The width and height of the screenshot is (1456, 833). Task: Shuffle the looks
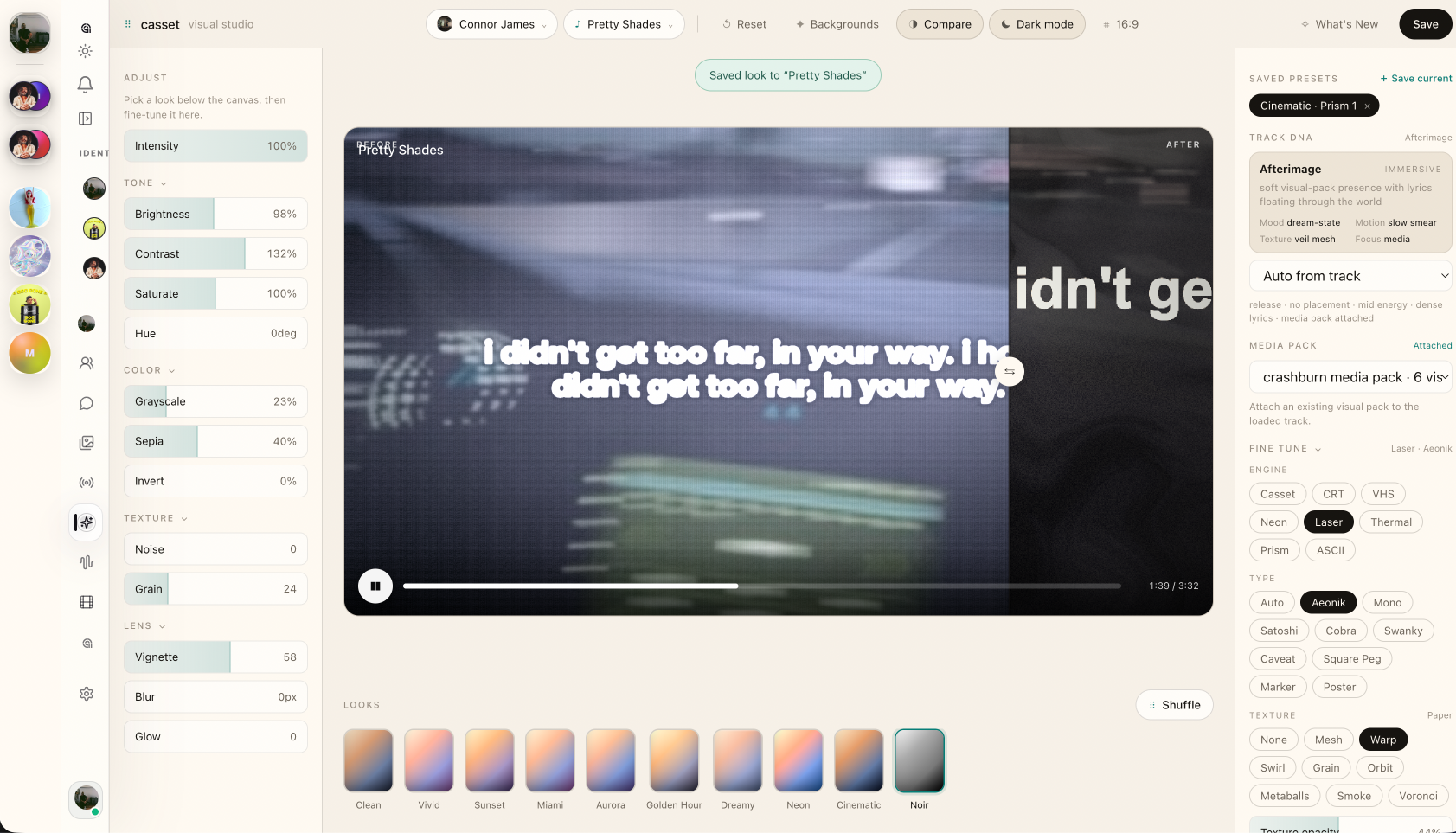click(x=1175, y=705)
